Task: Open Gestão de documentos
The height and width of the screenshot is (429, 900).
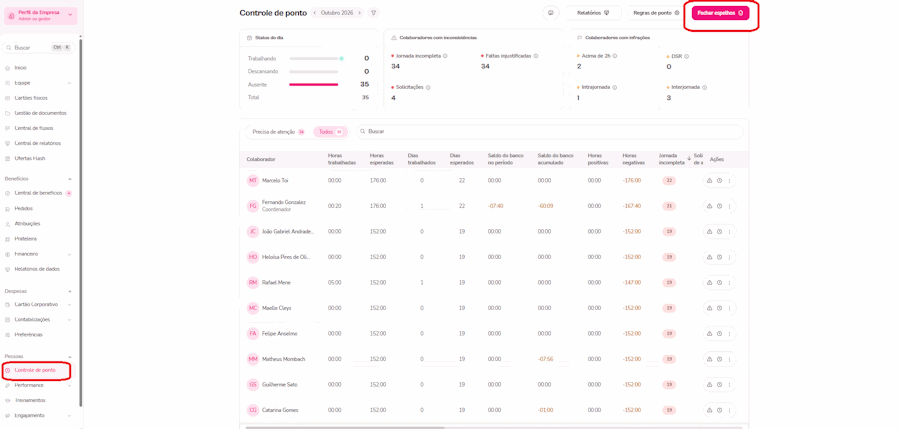Action: (40, 113)
